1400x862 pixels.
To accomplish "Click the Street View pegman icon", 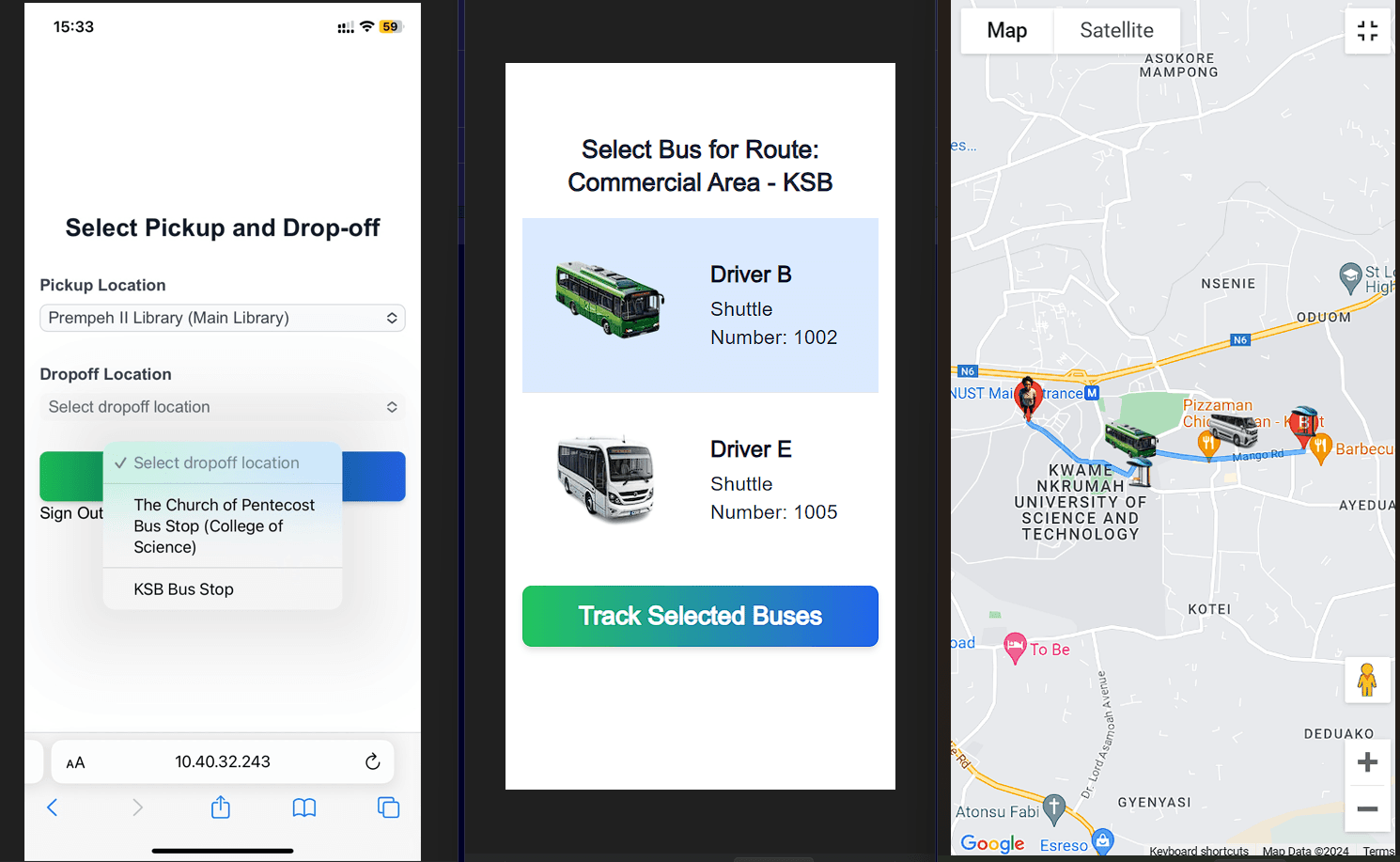I will pyautogui.click(x=1367, y=680).
